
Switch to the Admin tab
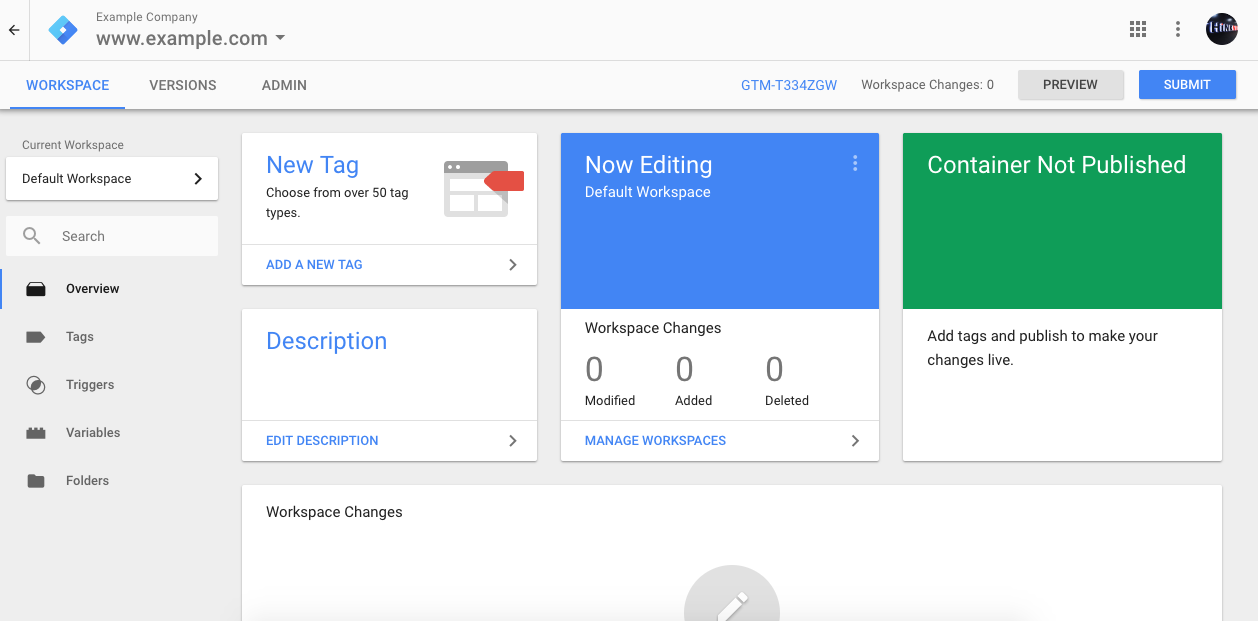[284, 85]
